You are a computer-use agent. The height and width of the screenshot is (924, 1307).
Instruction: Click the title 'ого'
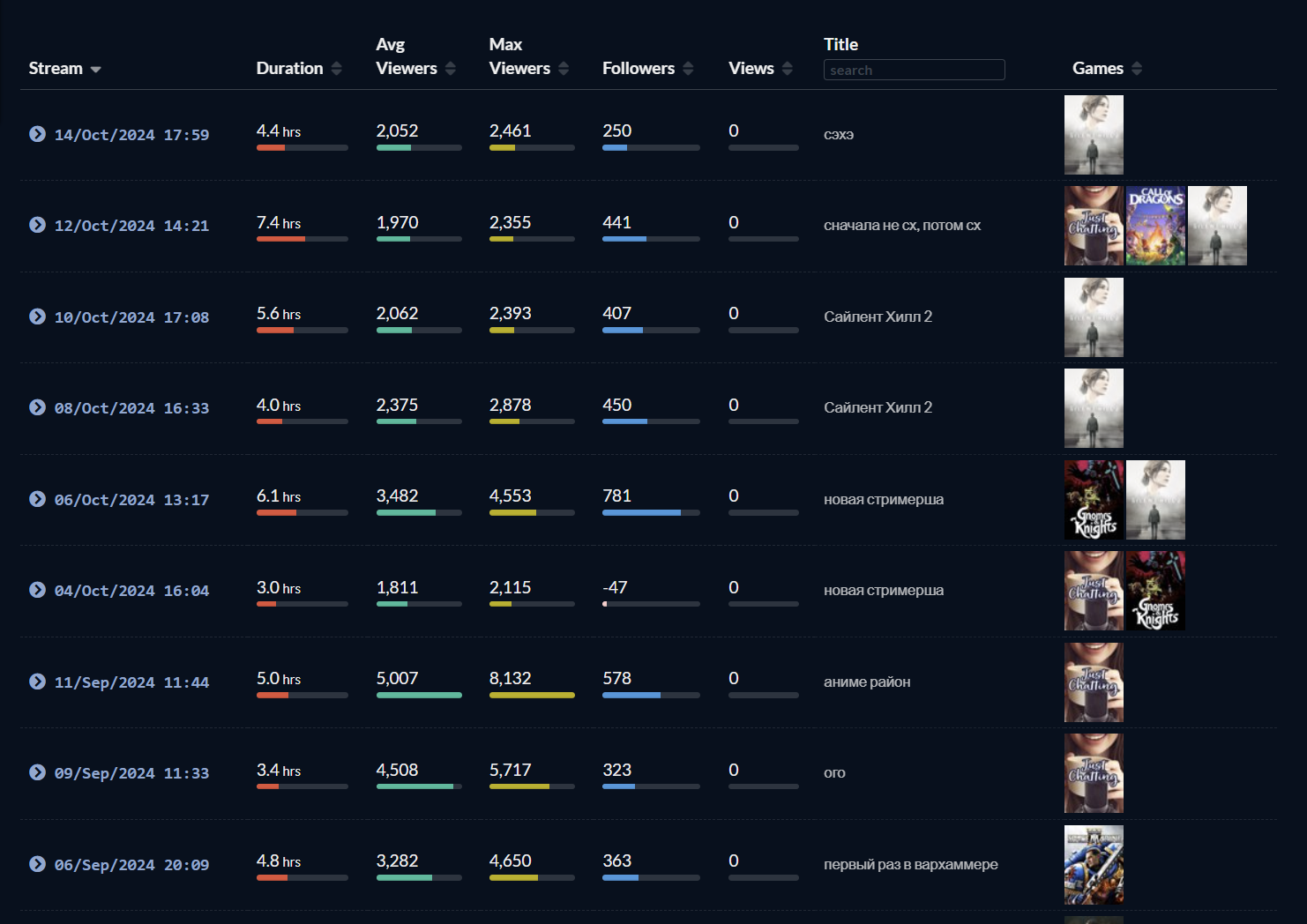tap(834, 773)
